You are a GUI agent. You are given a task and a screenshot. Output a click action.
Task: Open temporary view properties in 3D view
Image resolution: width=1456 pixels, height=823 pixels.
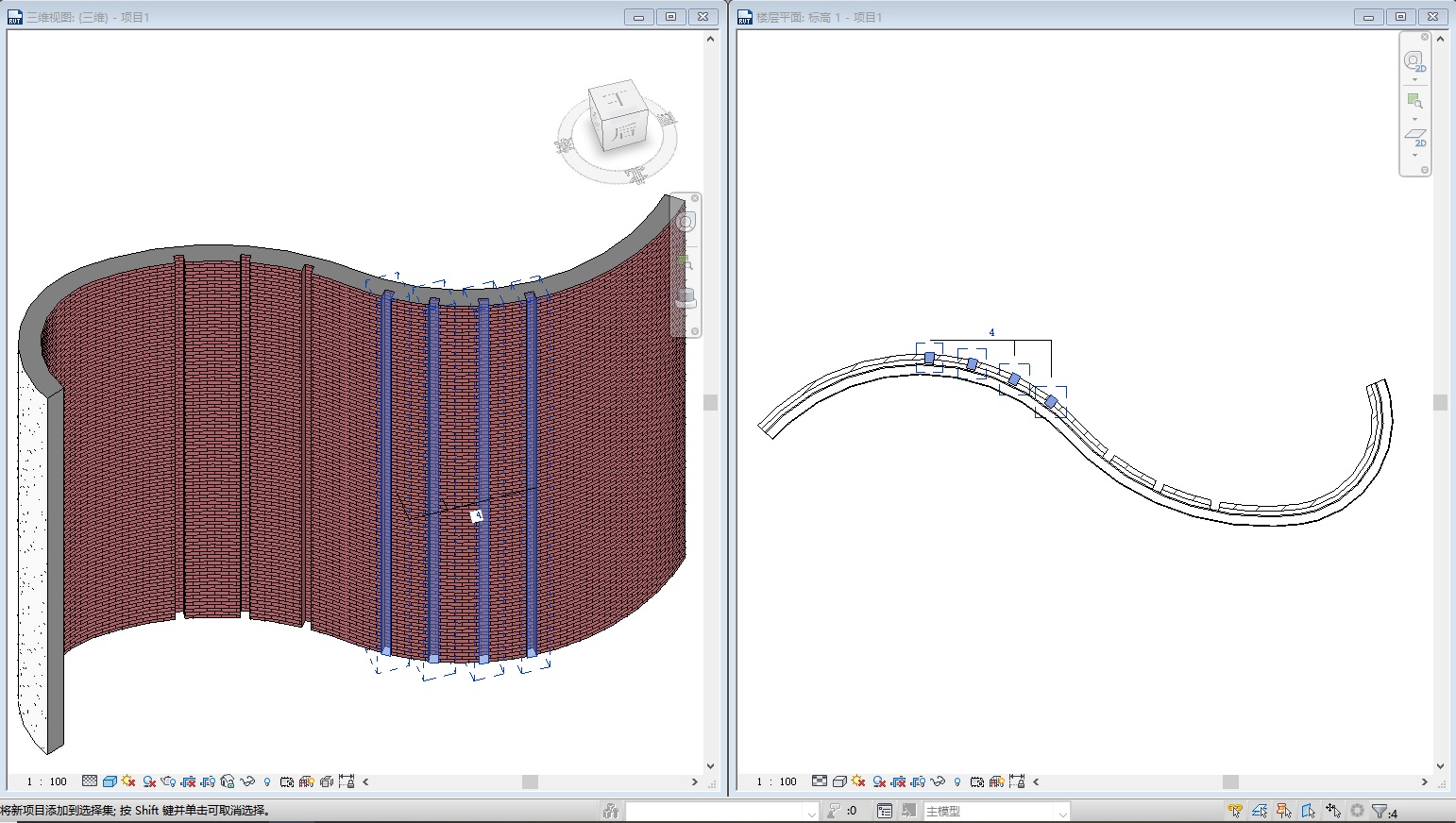287,781
